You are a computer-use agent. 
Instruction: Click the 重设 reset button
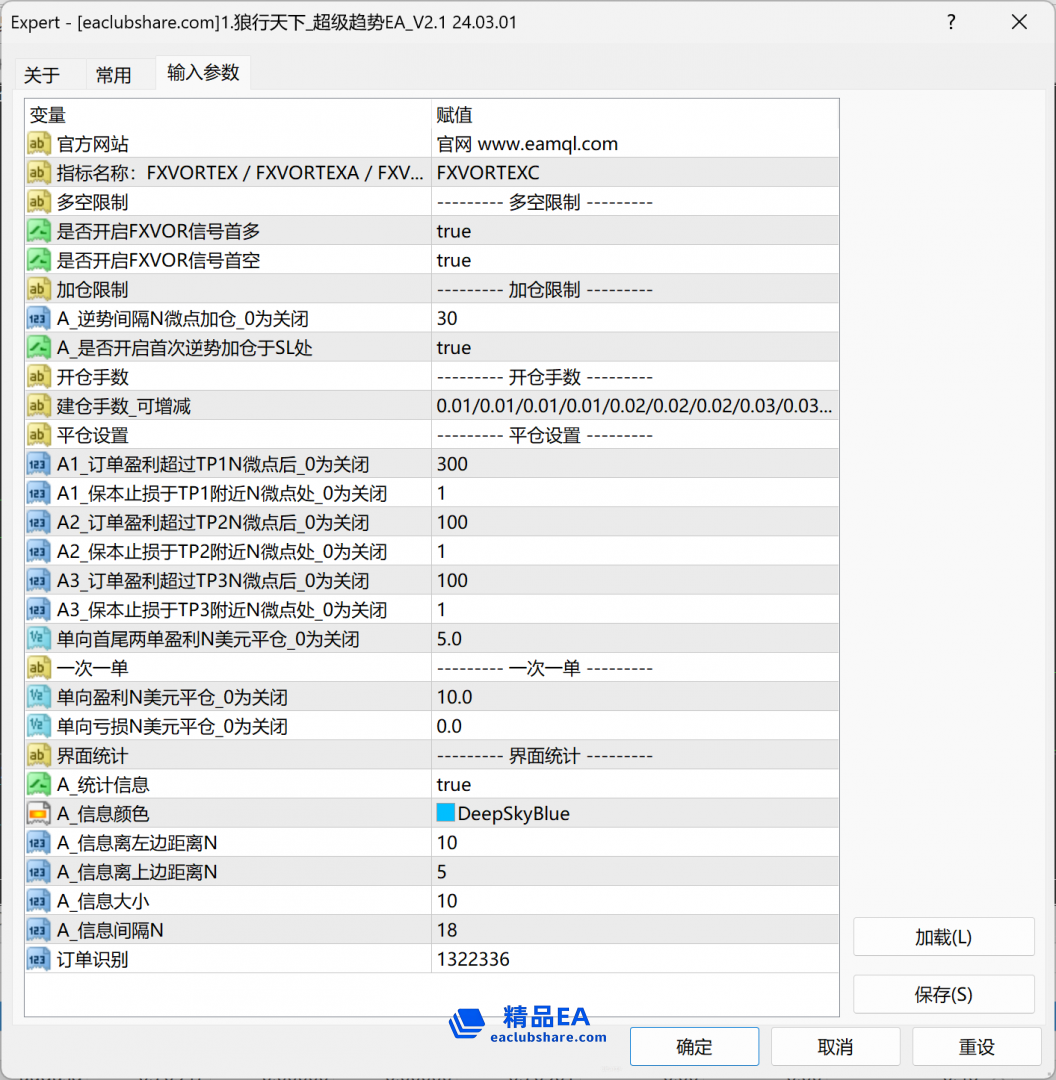click(976, 1047)
